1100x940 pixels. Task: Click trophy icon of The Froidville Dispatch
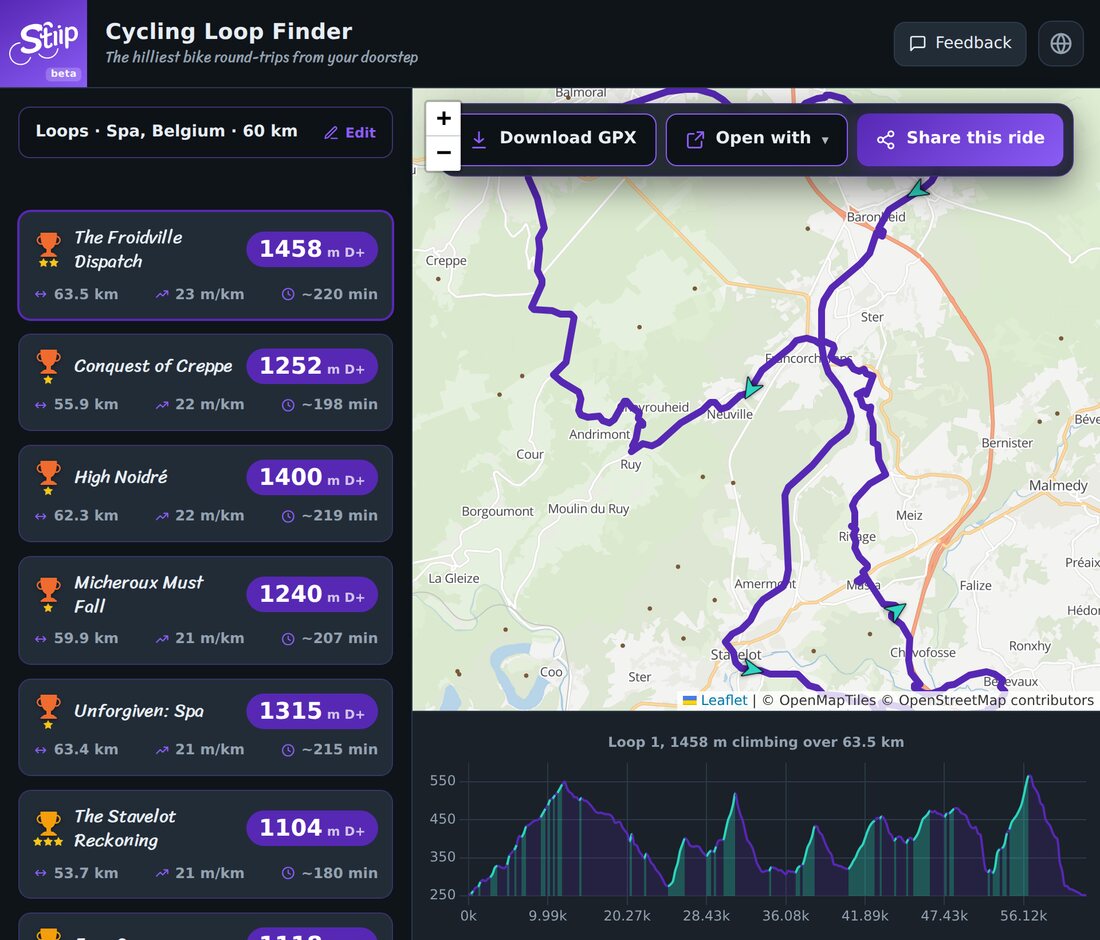point(48,250)
